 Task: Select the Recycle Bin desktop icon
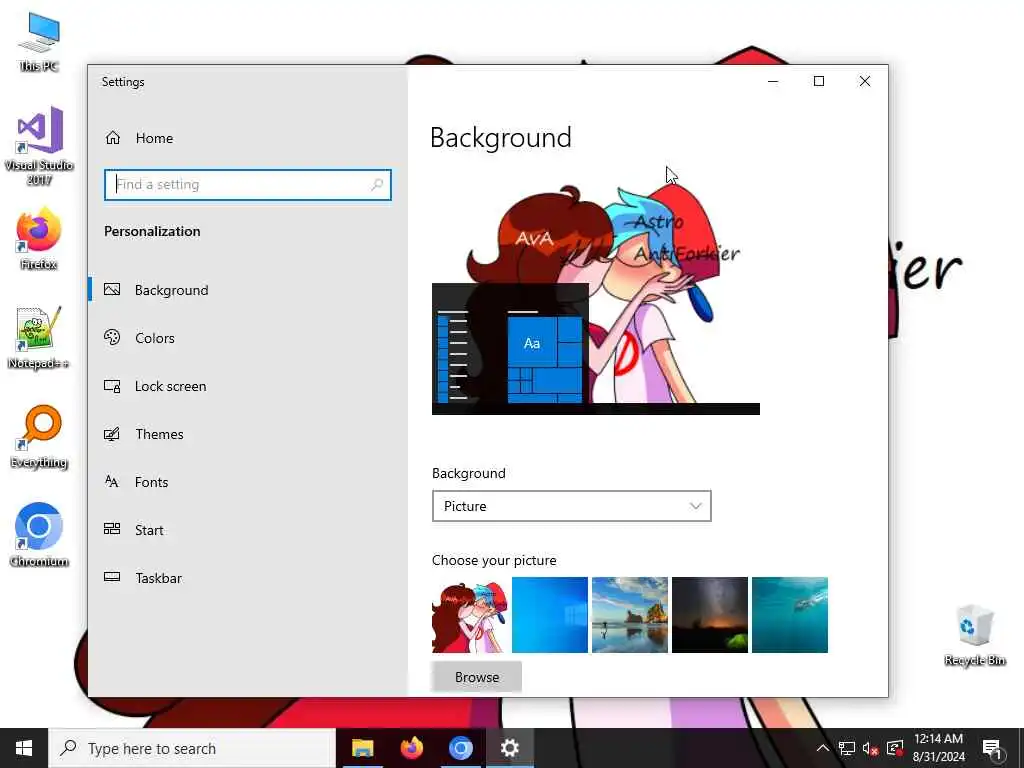point(974,635)
